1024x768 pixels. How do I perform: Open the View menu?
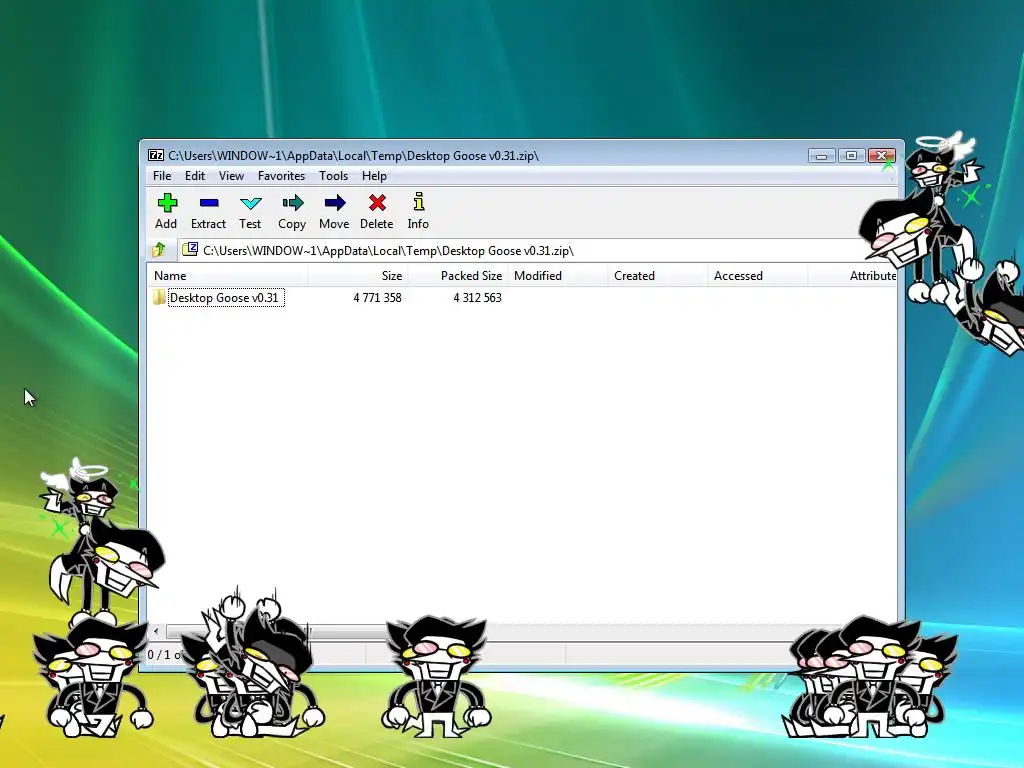(x=231, y=176)
